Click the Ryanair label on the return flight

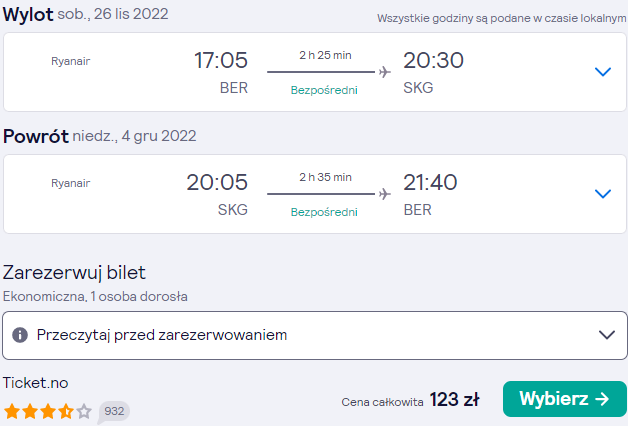(x=70, y=183)
